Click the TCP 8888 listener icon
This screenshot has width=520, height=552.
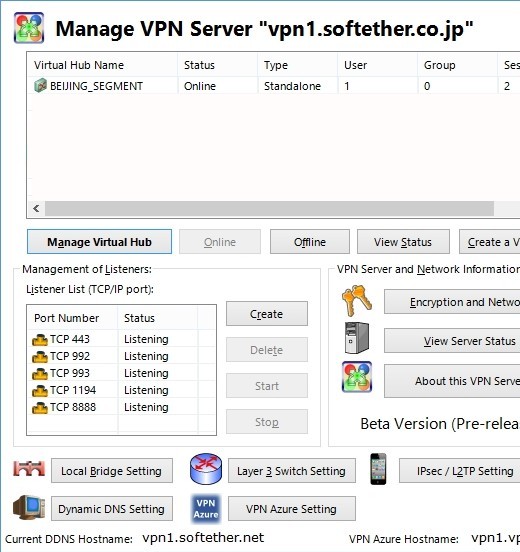pyautogui.click(x=40, y=408)
